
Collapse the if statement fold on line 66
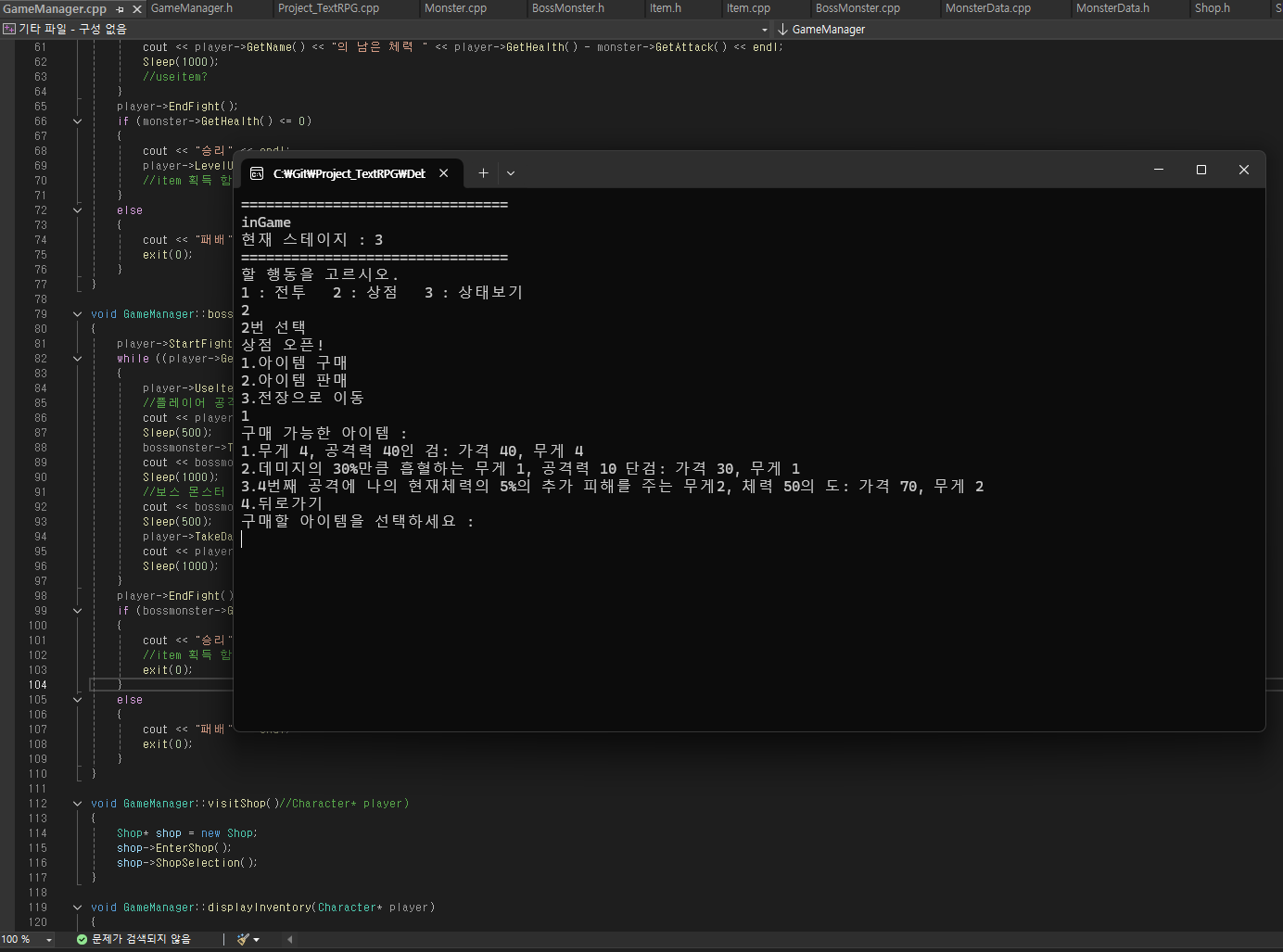[x=77, y=121]
